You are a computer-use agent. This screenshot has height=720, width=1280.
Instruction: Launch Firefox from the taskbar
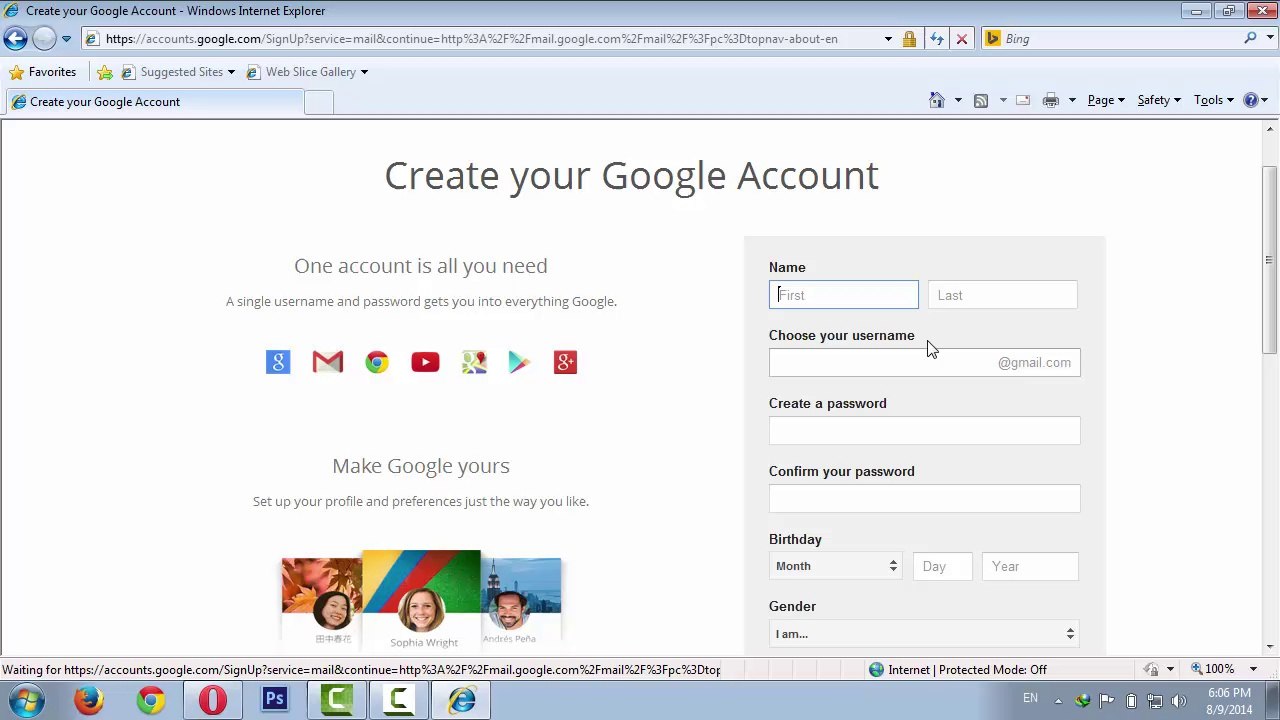89,700
